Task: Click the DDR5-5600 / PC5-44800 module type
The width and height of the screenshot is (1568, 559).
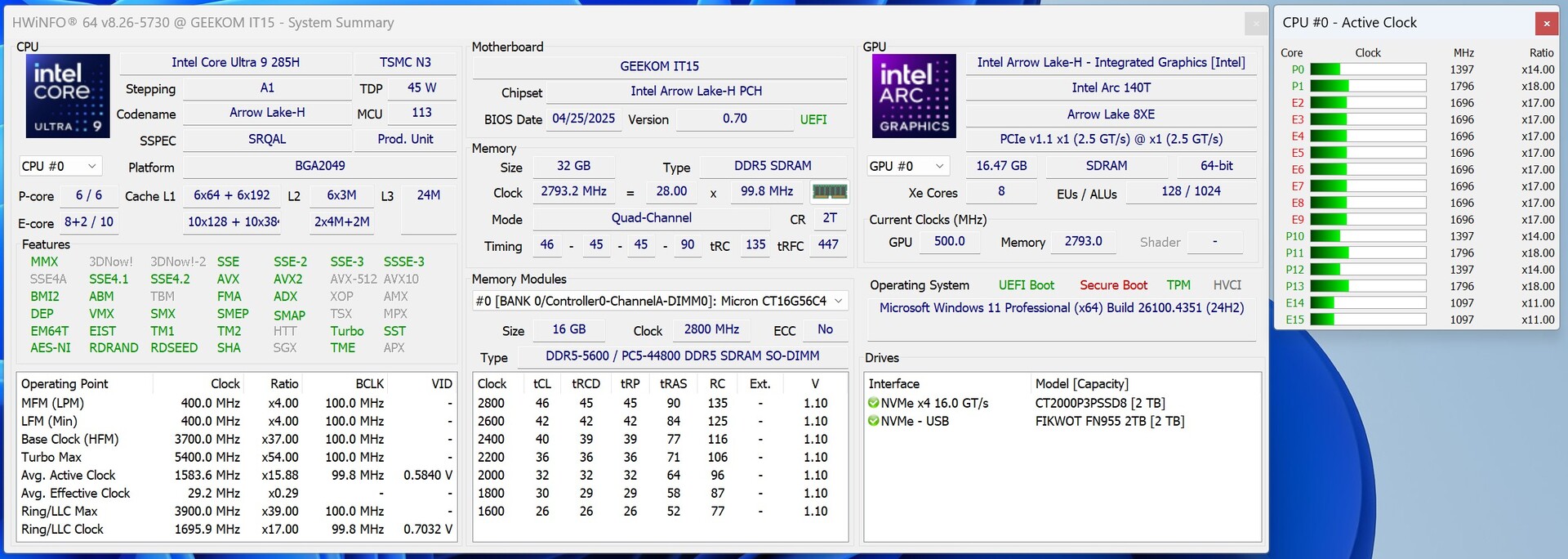Action: (683, 356)
